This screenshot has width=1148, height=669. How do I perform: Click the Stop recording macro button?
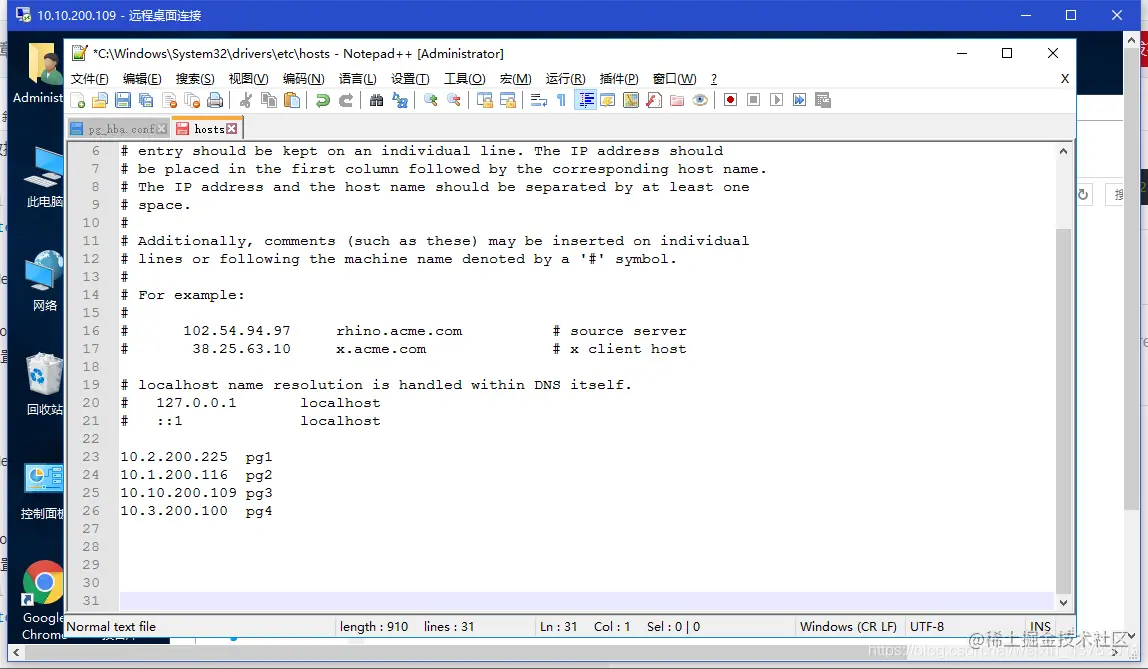(753, 100)
